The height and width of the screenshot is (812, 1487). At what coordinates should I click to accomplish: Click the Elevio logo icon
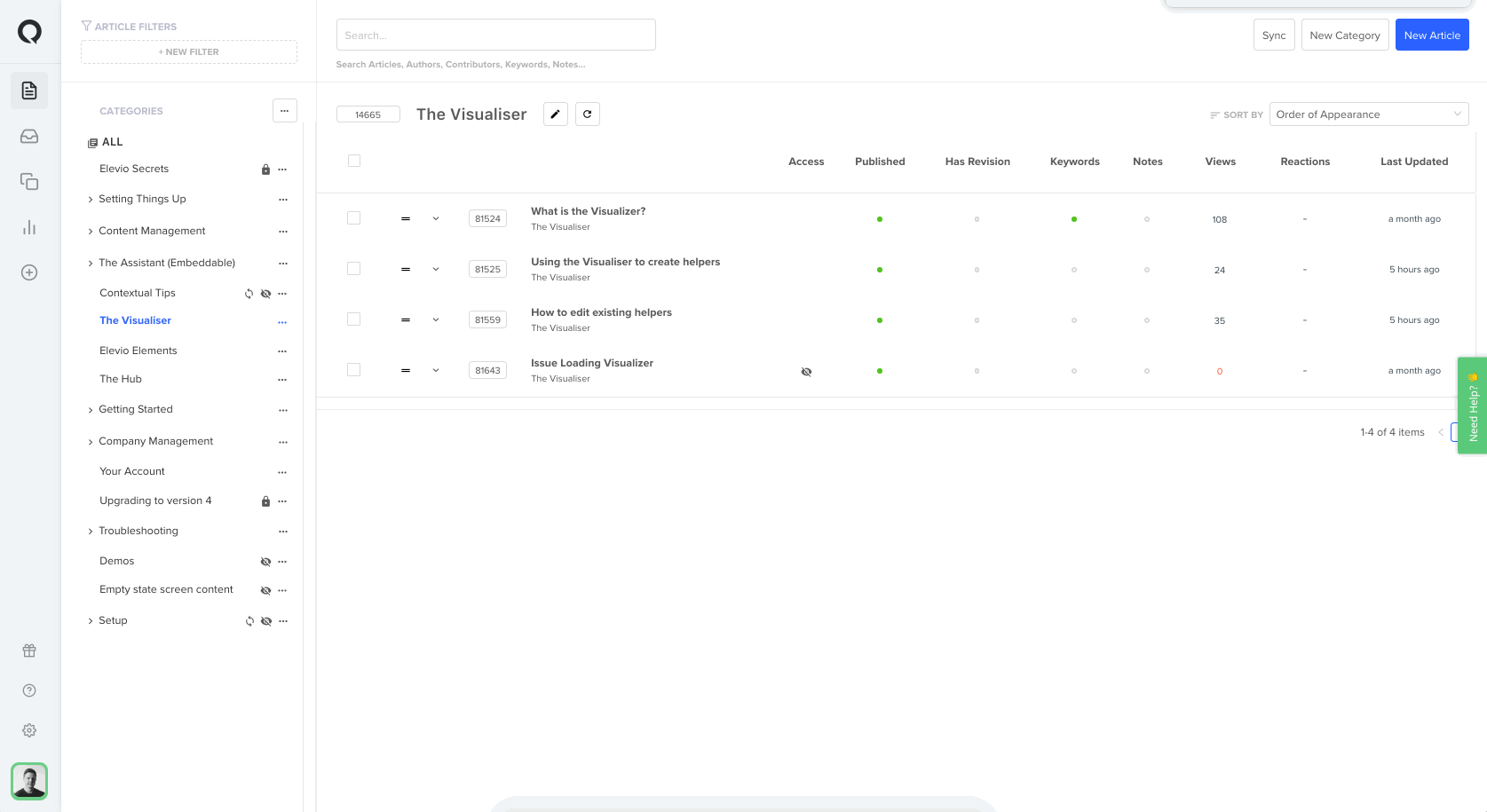(29, 33)
